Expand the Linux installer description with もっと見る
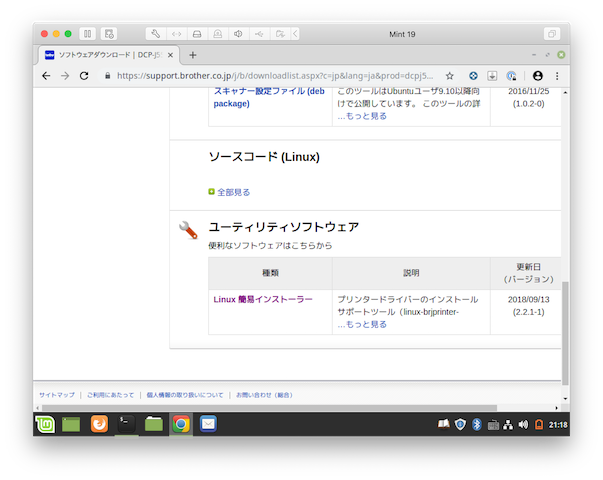Viewport: 603px width, 480px height. pyautogui.click(x=361, y=324)
